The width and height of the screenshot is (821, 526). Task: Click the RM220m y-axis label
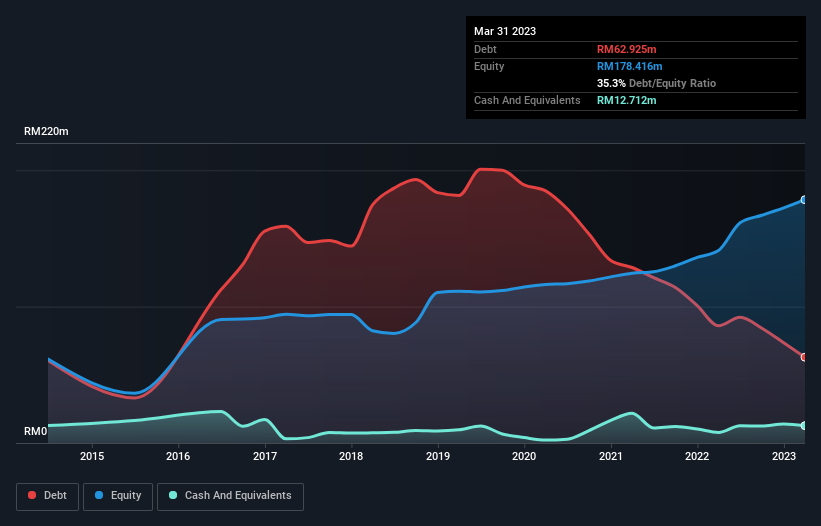46,131
